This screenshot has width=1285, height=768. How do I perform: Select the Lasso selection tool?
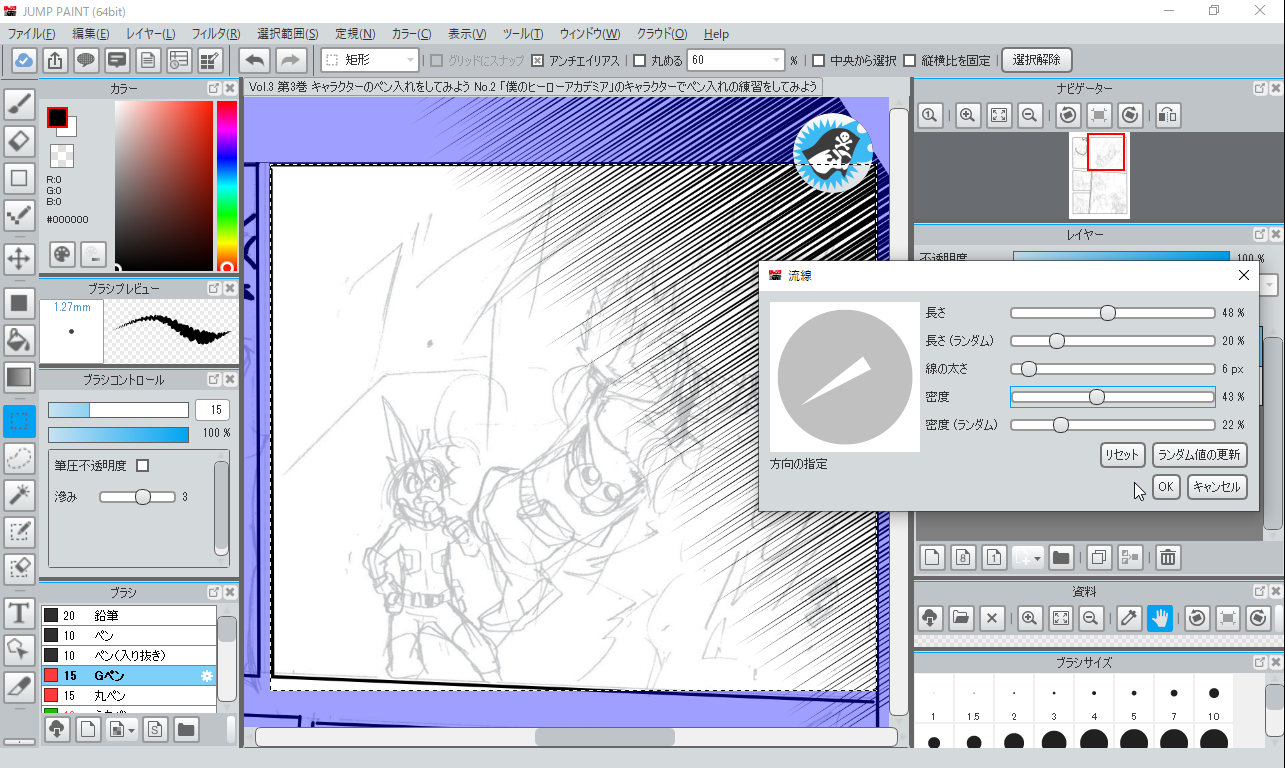click(x=19, y=458)
